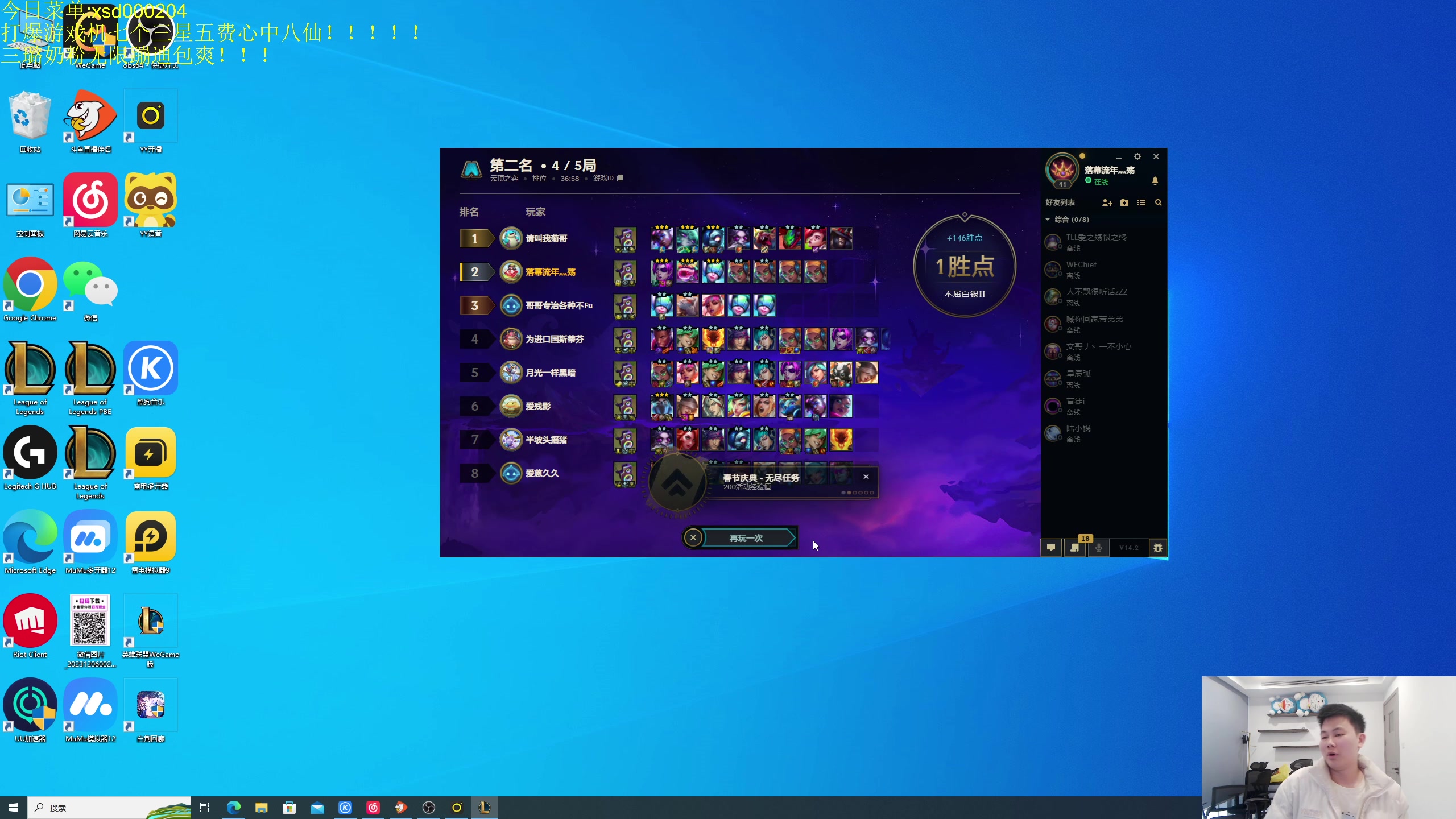Toggle the voice microphone button
Image resolution: width=1456 pixels, height=819 pixels.
click(x=1098, y=548)
